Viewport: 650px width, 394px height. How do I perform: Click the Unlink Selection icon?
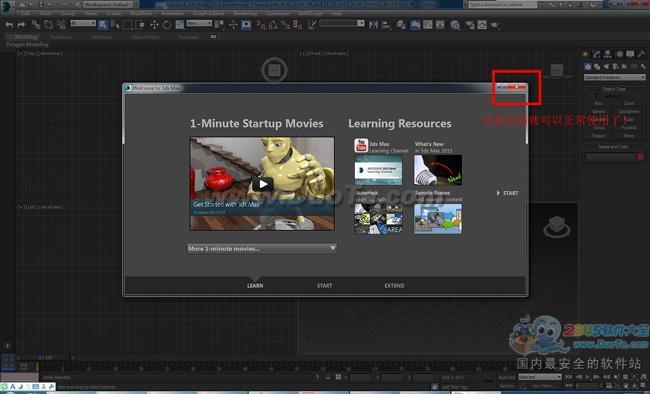coord(49,25)
